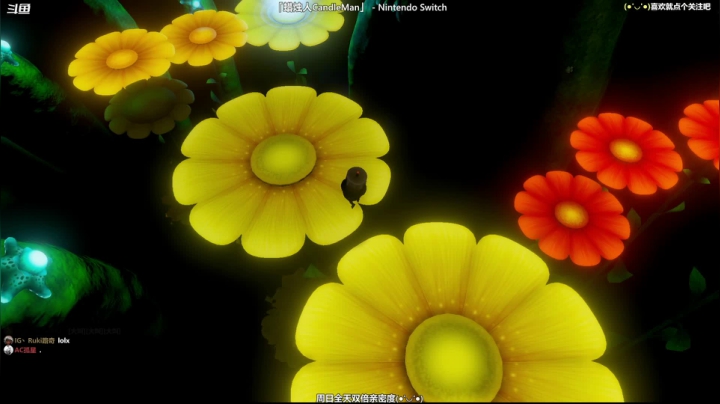This screenshot has height=404, width=720.
Task: Click the center of the middle yellow flower
Action: point(283,159)
